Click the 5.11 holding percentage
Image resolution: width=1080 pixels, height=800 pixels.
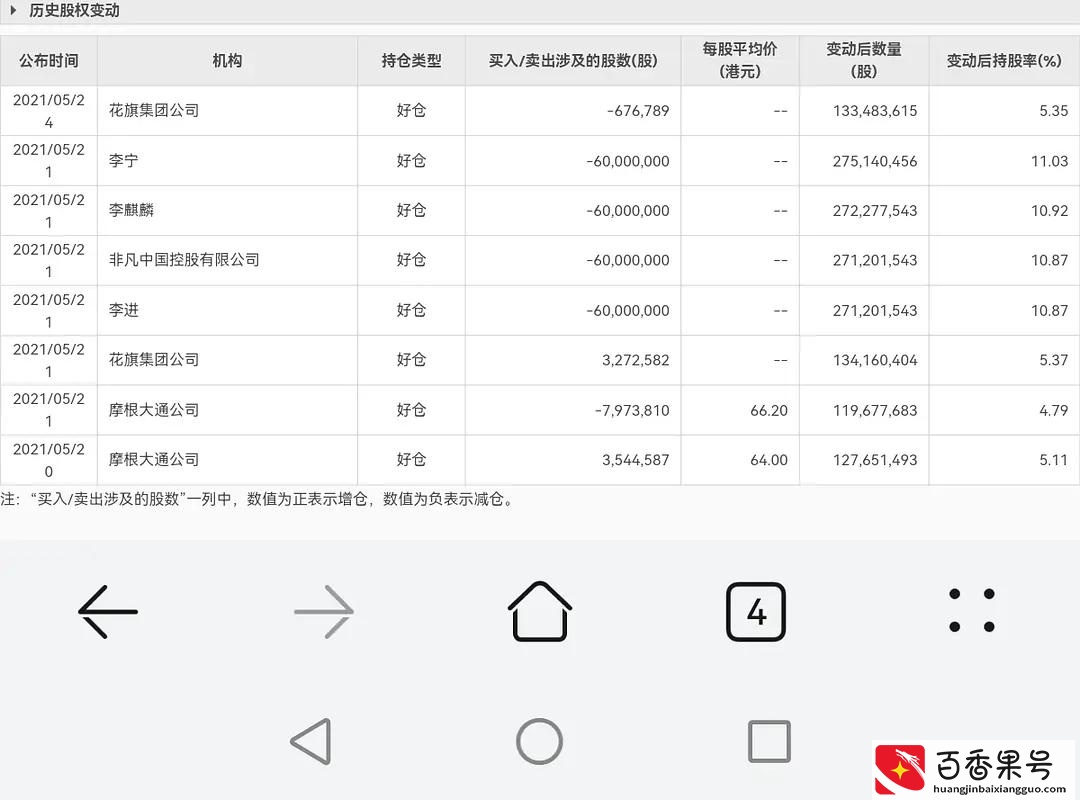click(1053, 460)
